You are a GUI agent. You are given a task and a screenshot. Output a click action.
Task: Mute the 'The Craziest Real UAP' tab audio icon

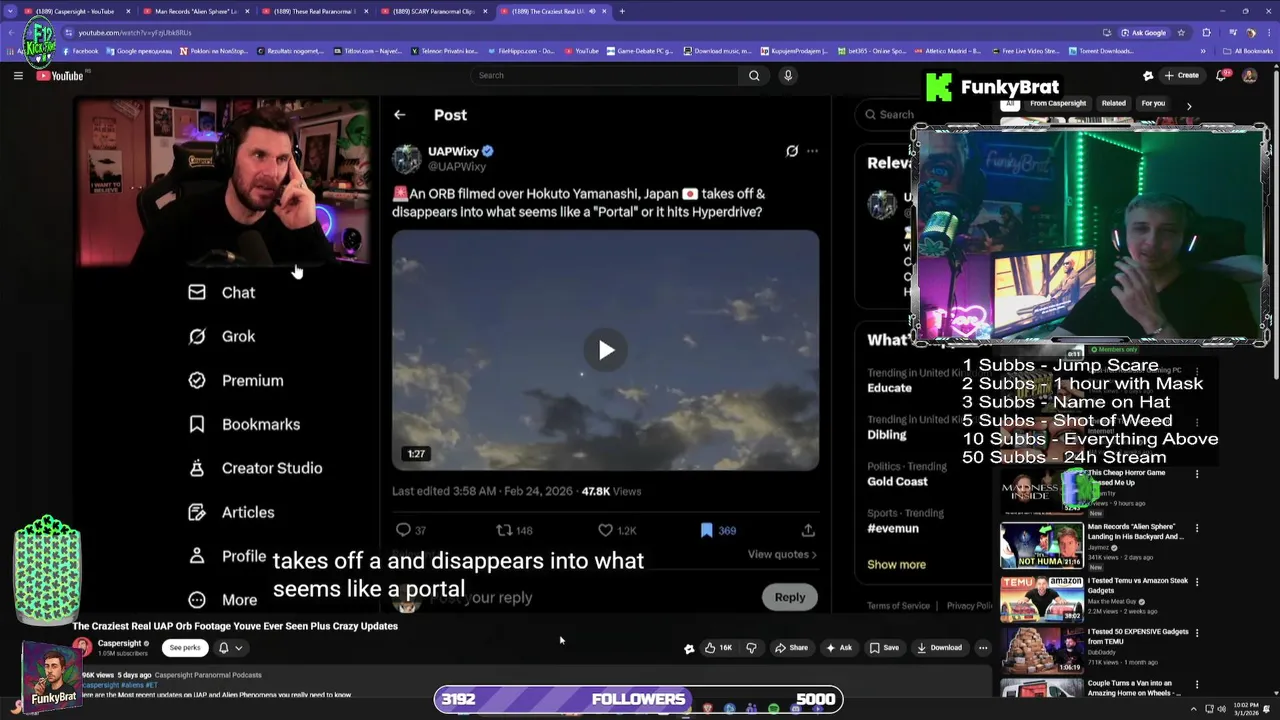(592, 11)
